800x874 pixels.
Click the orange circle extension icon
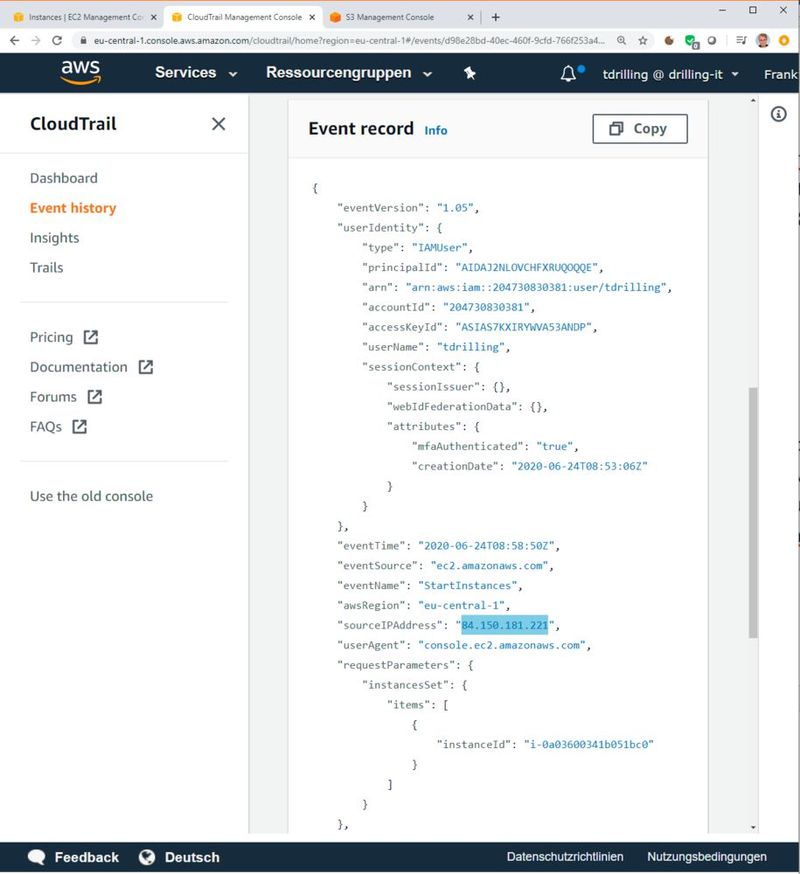tap(784, 40)
